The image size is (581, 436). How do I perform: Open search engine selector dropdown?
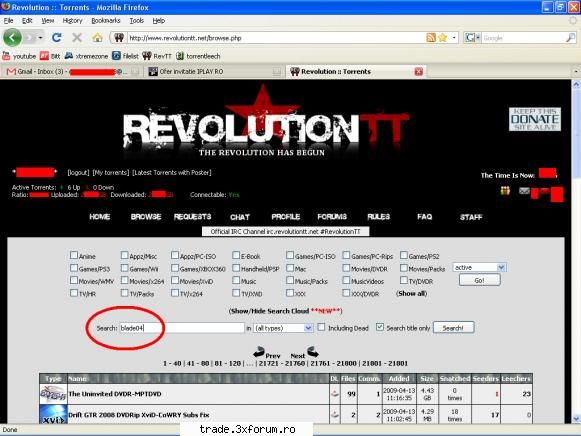473,37
